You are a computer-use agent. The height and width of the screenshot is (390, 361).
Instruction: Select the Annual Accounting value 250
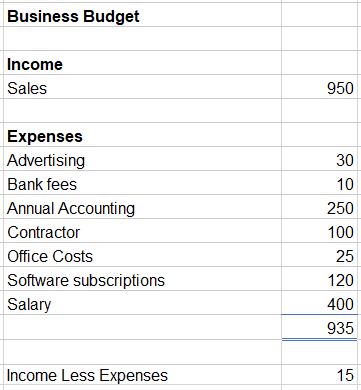coord(319,207)
